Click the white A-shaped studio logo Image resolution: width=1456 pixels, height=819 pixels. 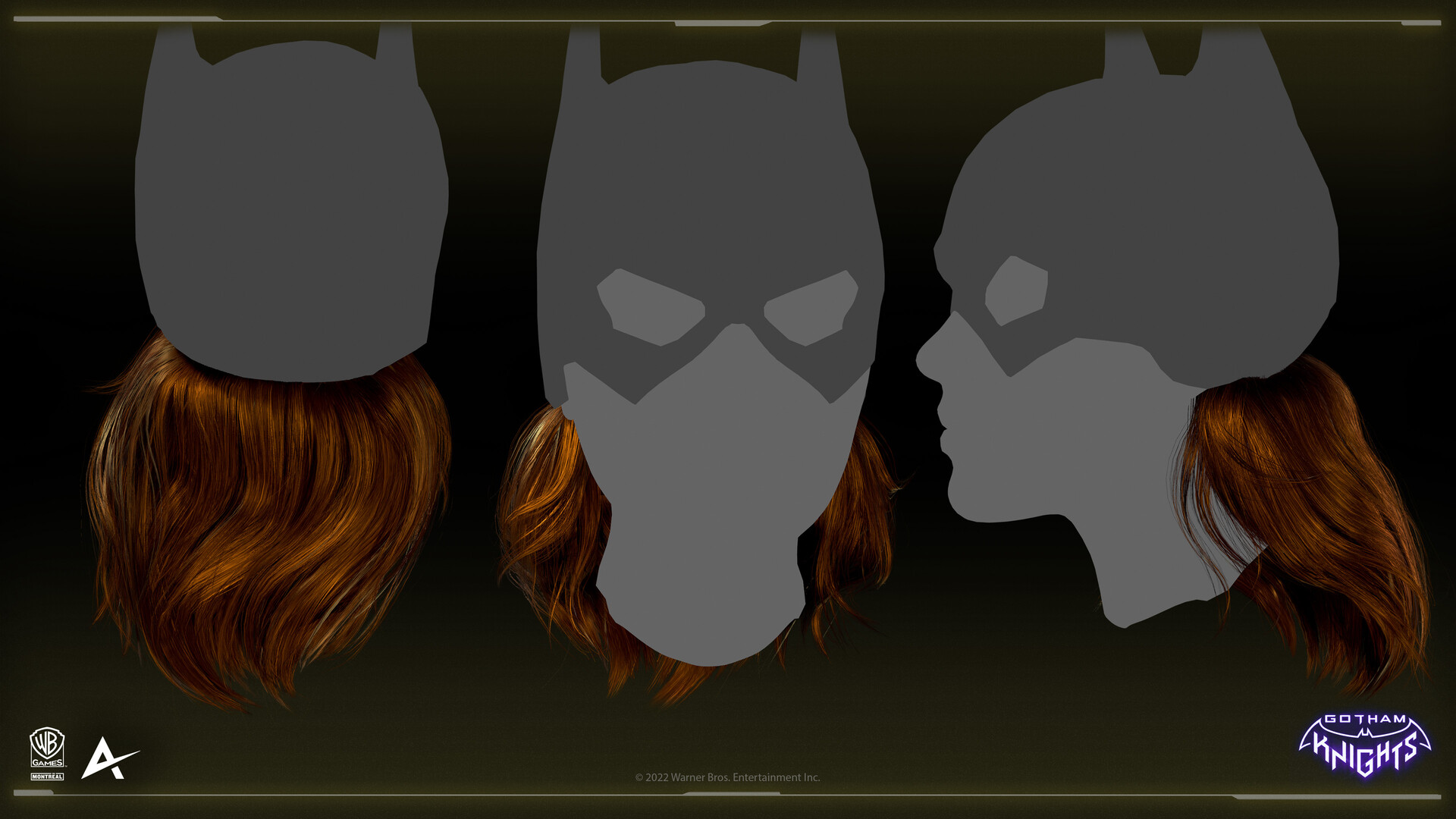point(110,758)
